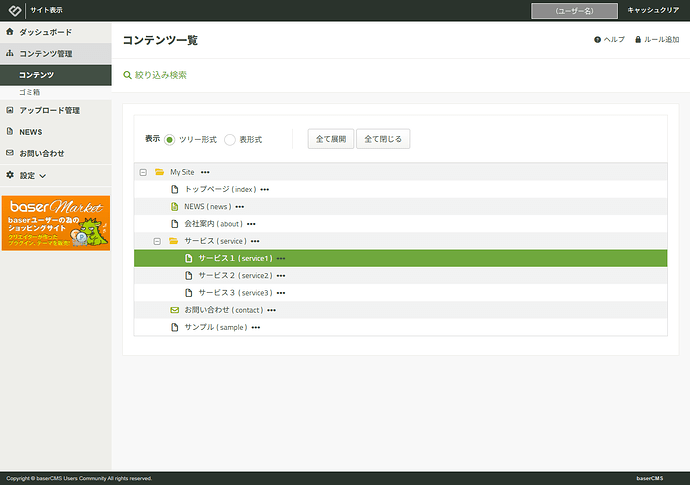Screen dimensions: 690x485
Task: Open サービス２ options dots menu
Action: [281, 276]
